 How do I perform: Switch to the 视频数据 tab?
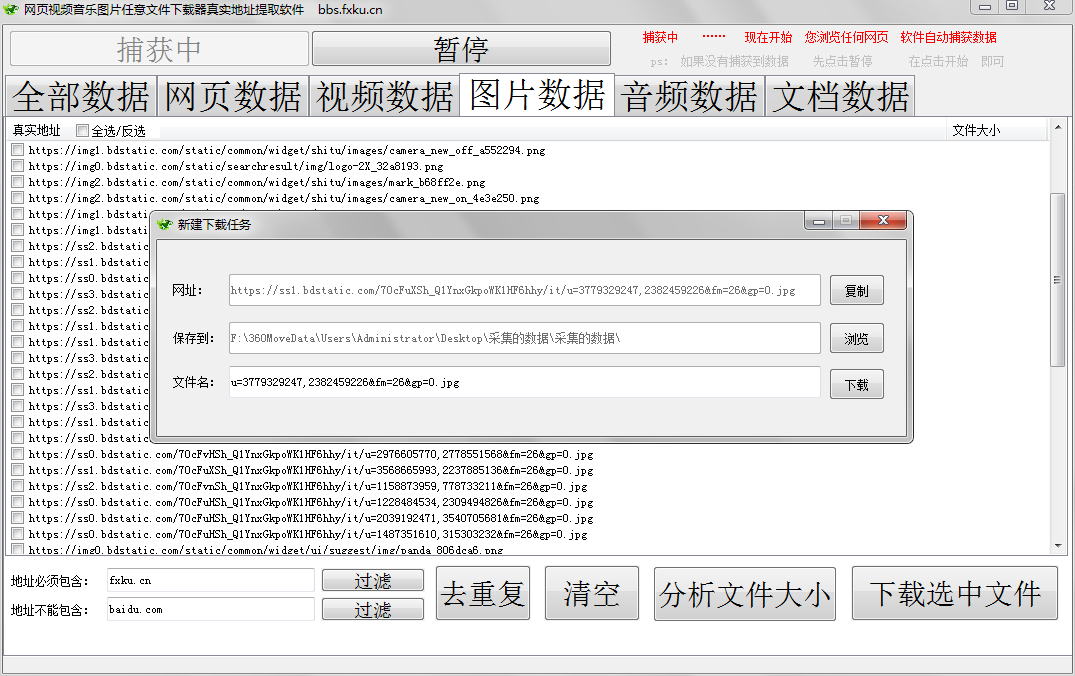tap(385, 96)
